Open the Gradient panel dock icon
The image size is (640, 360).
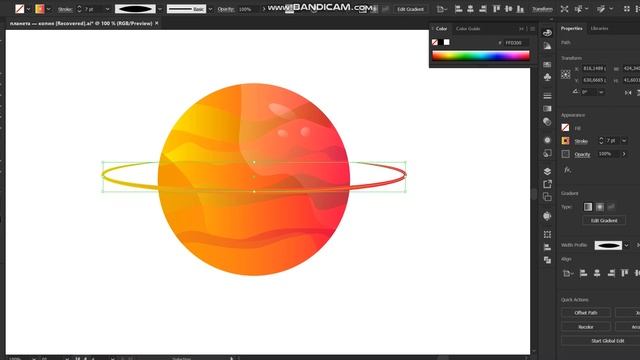coord(547,109)
